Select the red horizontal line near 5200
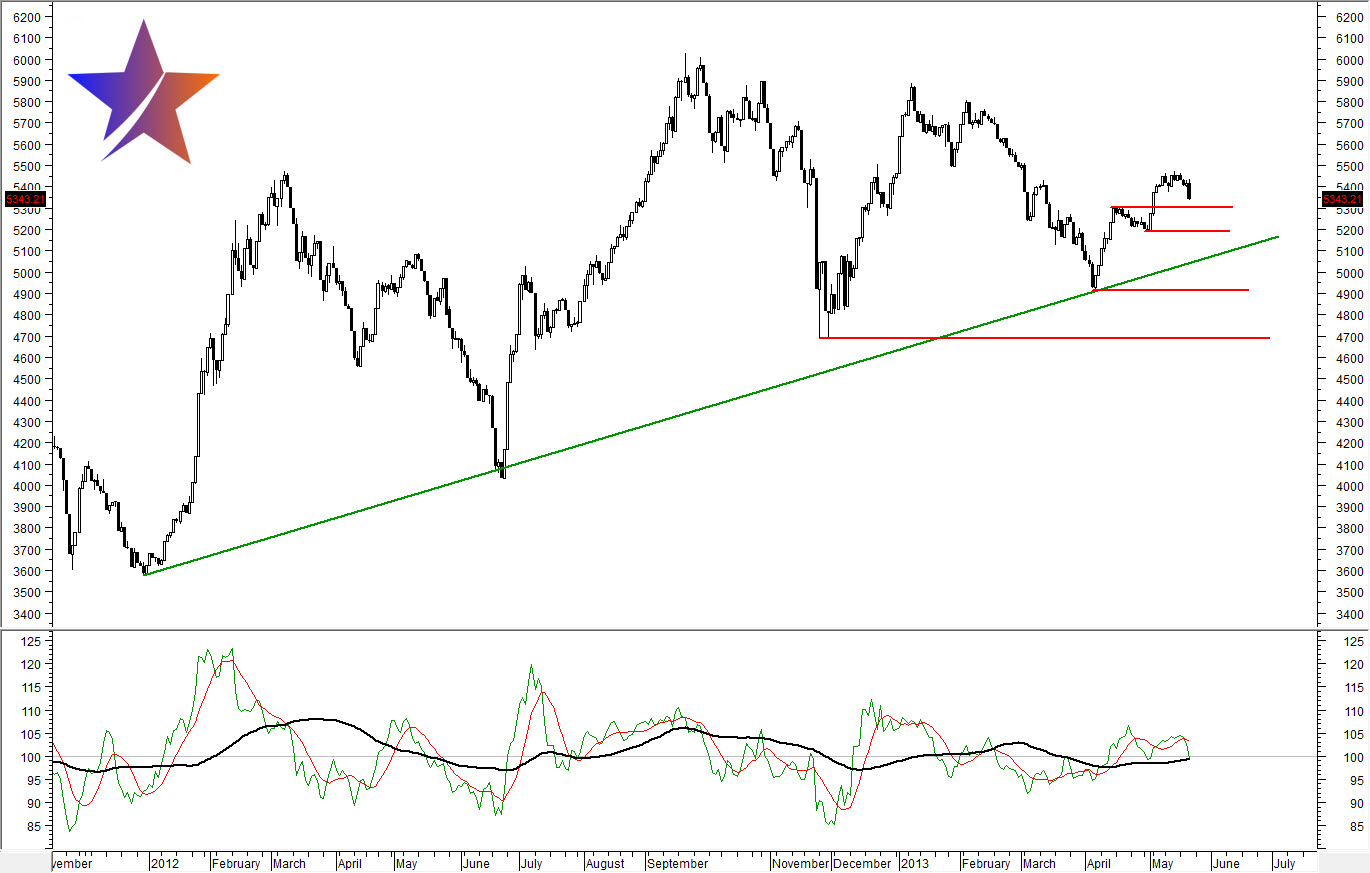The width and height of the screenshot is (1370, 873). click(1187, 231)
